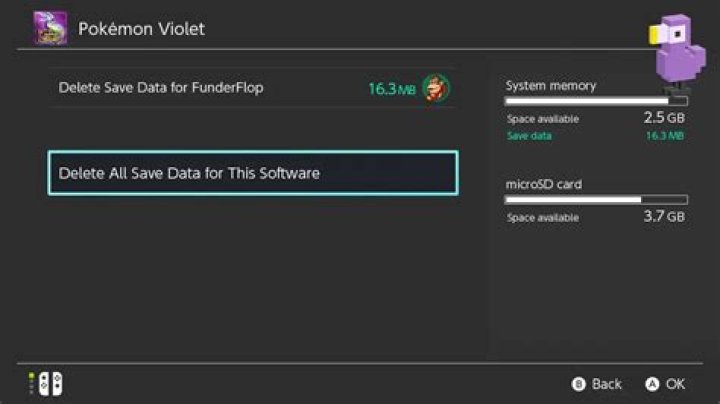
Task: Click the Pokémon Violet title text
Action: [141, 29]
